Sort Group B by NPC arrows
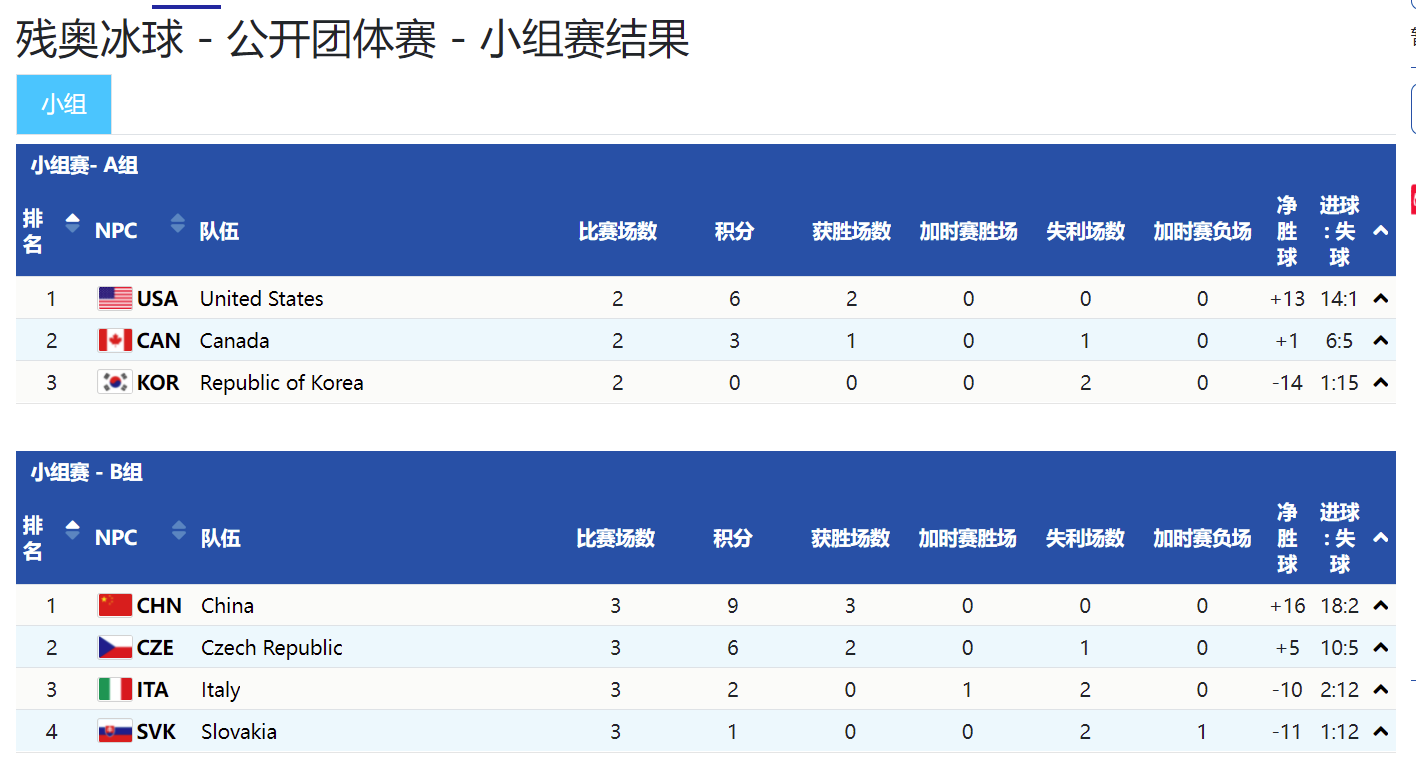This screenshot has height=772, width=1416. click(x=178, y=530)
